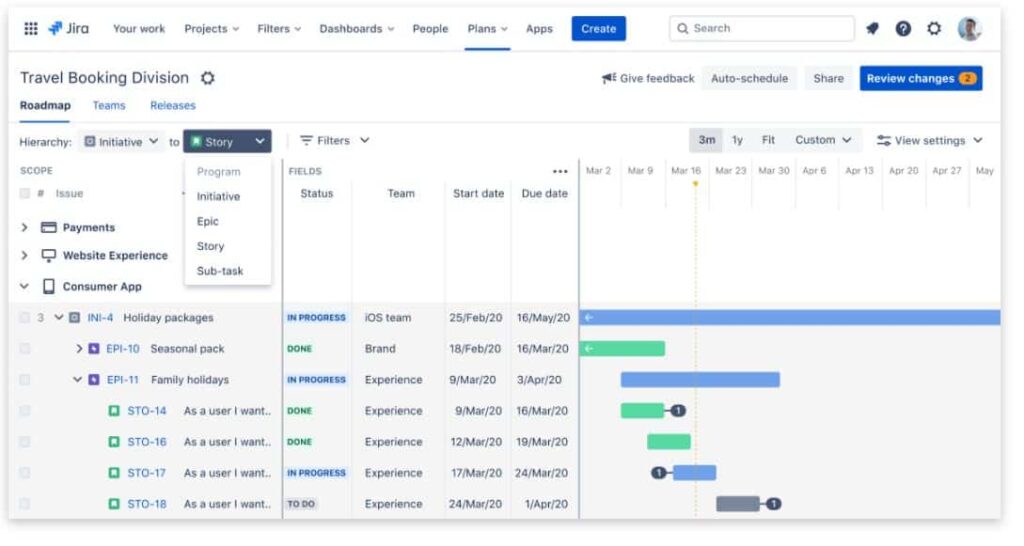Open the STO-16 issue link
This screenshot has height=546, width=1024.
[146, 442]
